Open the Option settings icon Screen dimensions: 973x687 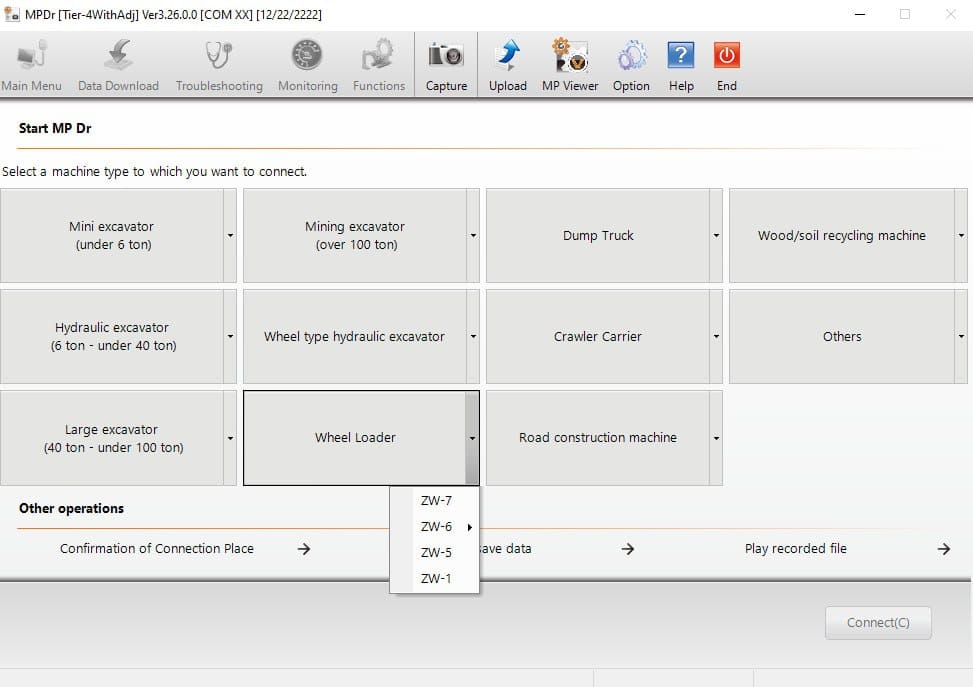[631, 63]
